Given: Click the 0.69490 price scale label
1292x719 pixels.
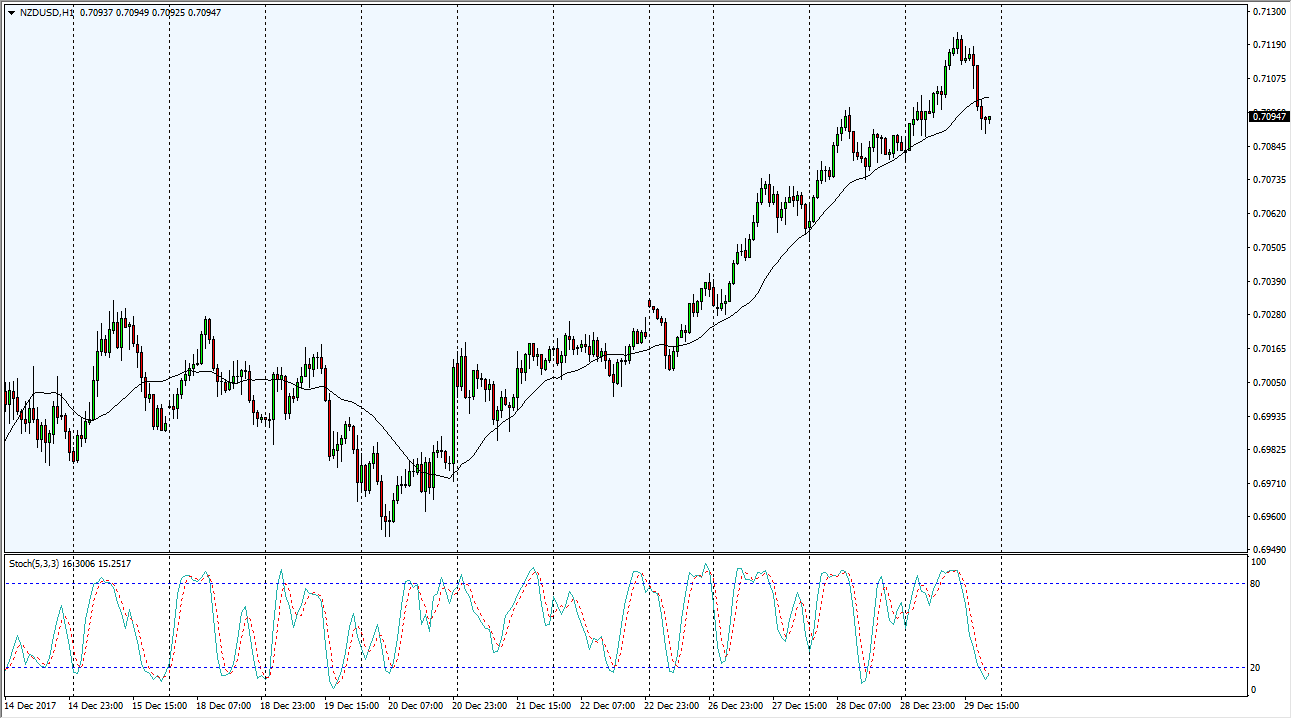Looking at the screenshot, I should point(1268,551).
